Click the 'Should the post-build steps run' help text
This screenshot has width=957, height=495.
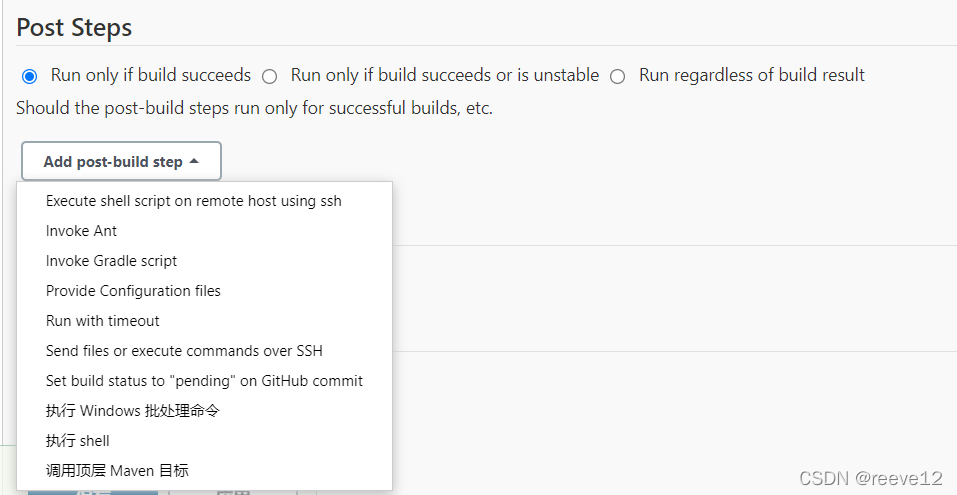point(254,108)
